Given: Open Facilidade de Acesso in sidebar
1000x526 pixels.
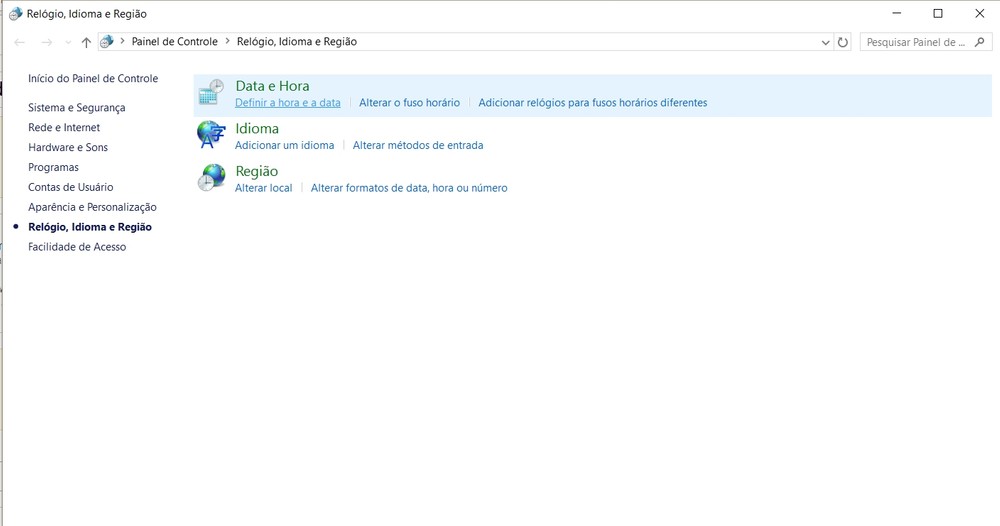Looking at the screenshot, I should 77,247.
